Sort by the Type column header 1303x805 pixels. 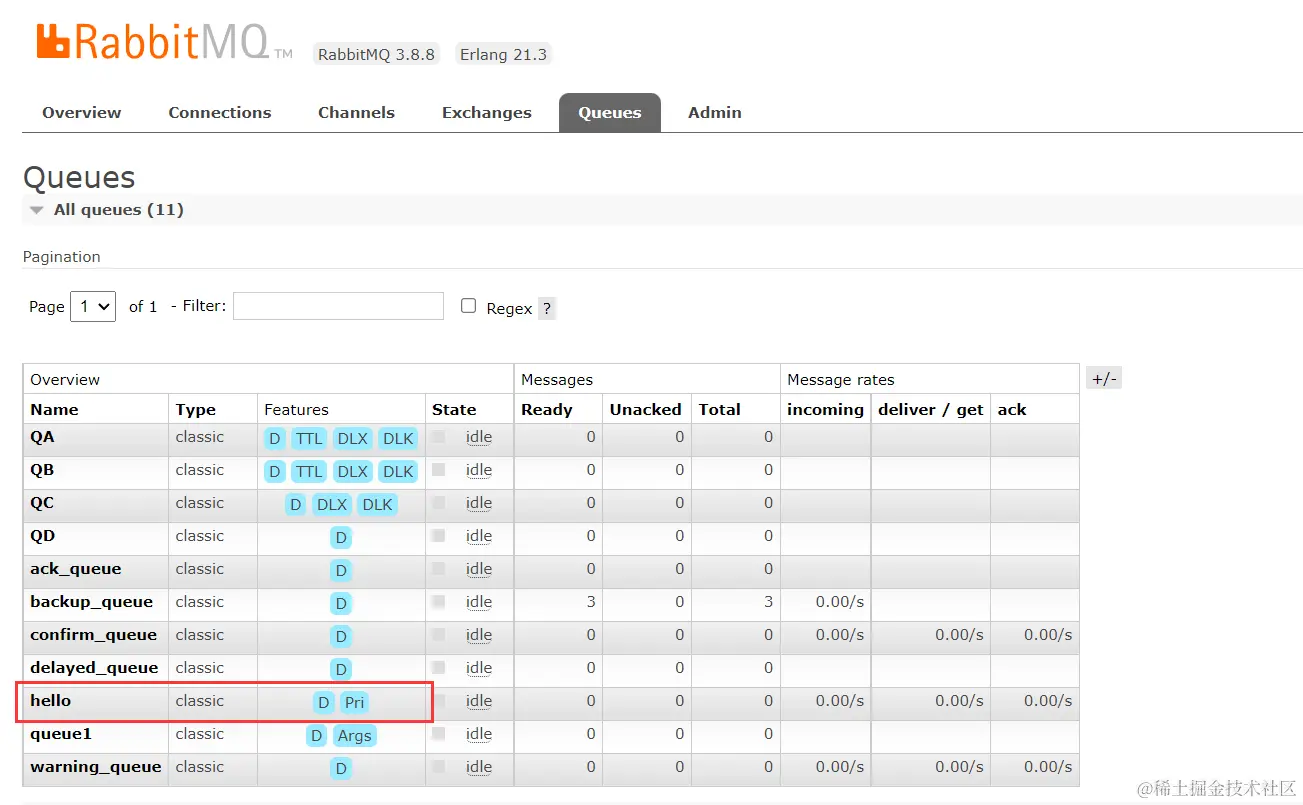[x=195, y=409]
